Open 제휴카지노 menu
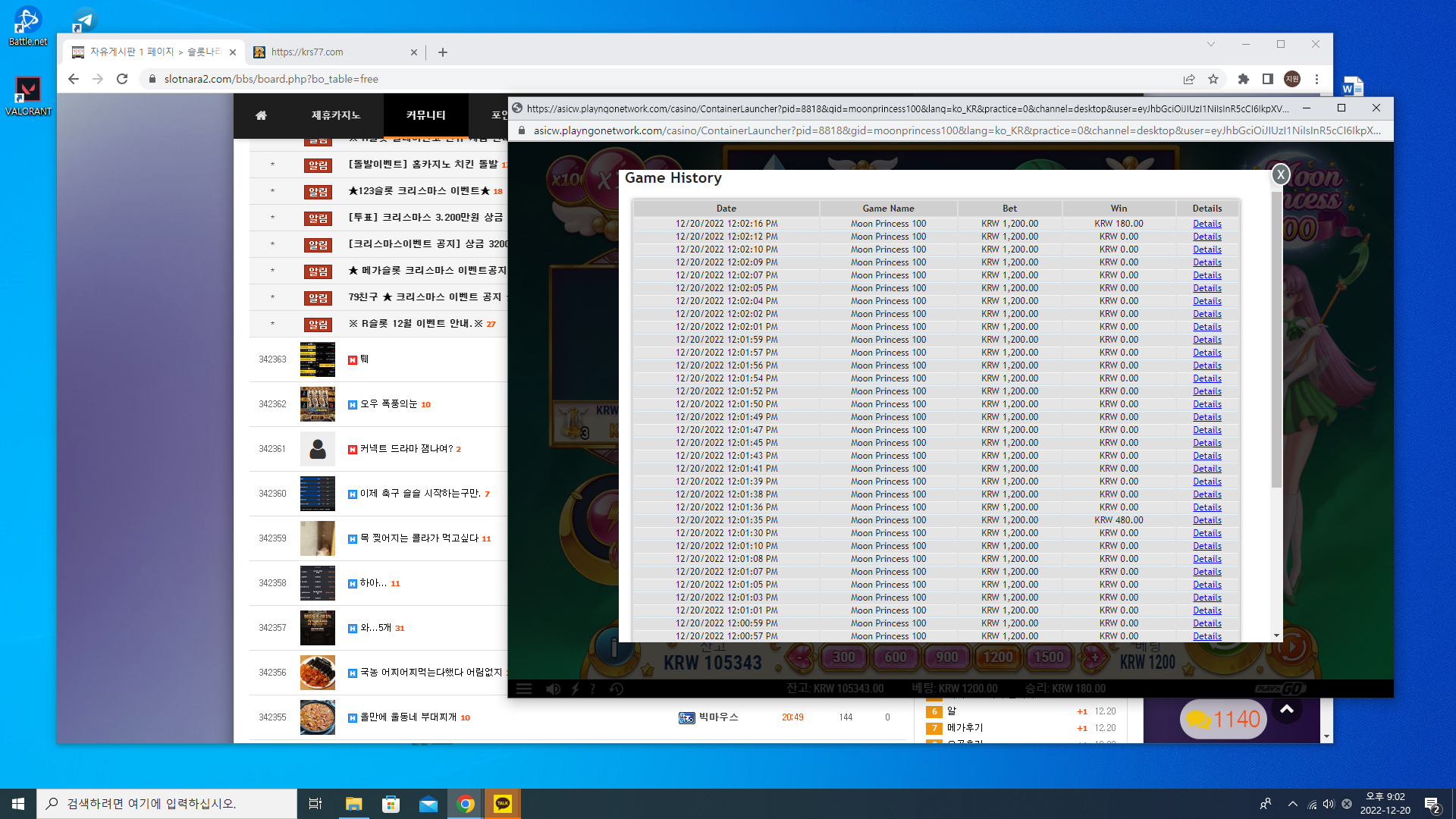 pyautogui.click(x=336, y=115)
